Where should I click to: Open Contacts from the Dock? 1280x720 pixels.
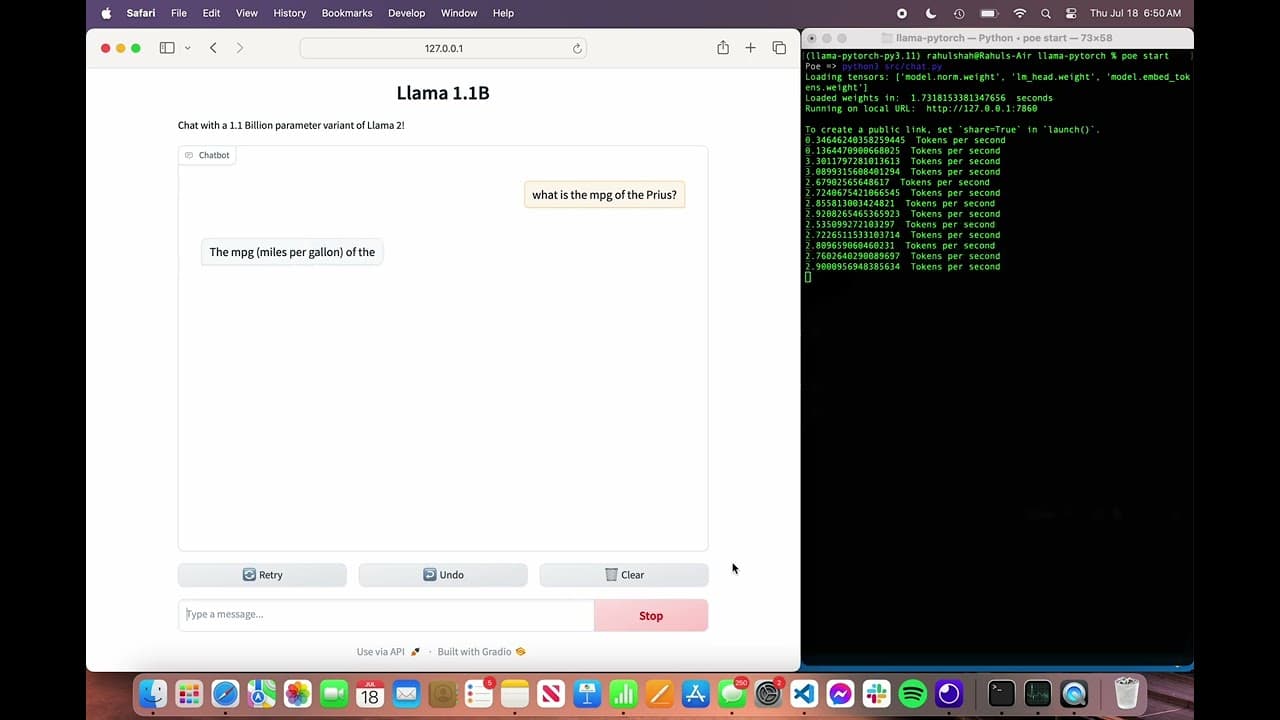(x=442, y=693)
